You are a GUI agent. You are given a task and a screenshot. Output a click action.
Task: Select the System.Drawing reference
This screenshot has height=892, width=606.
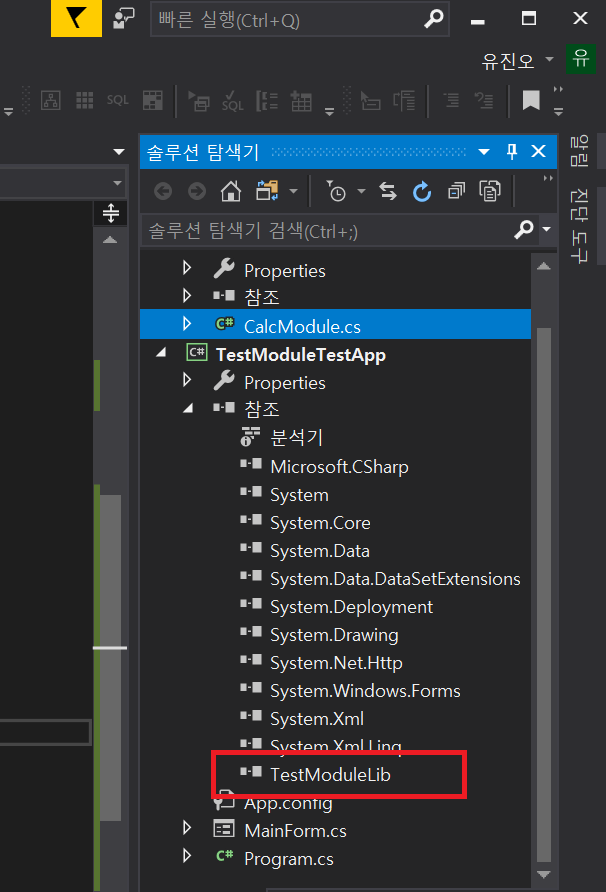[x=334, y=635]
